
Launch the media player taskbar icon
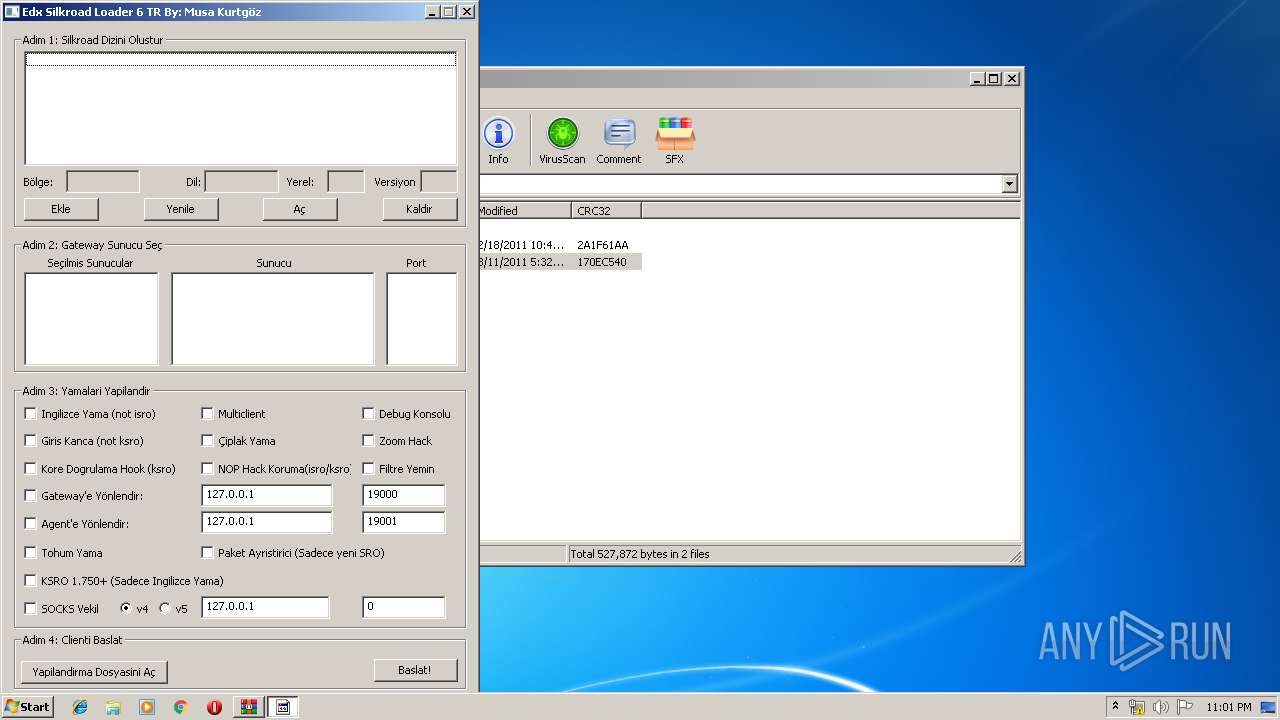coord(147,707)
